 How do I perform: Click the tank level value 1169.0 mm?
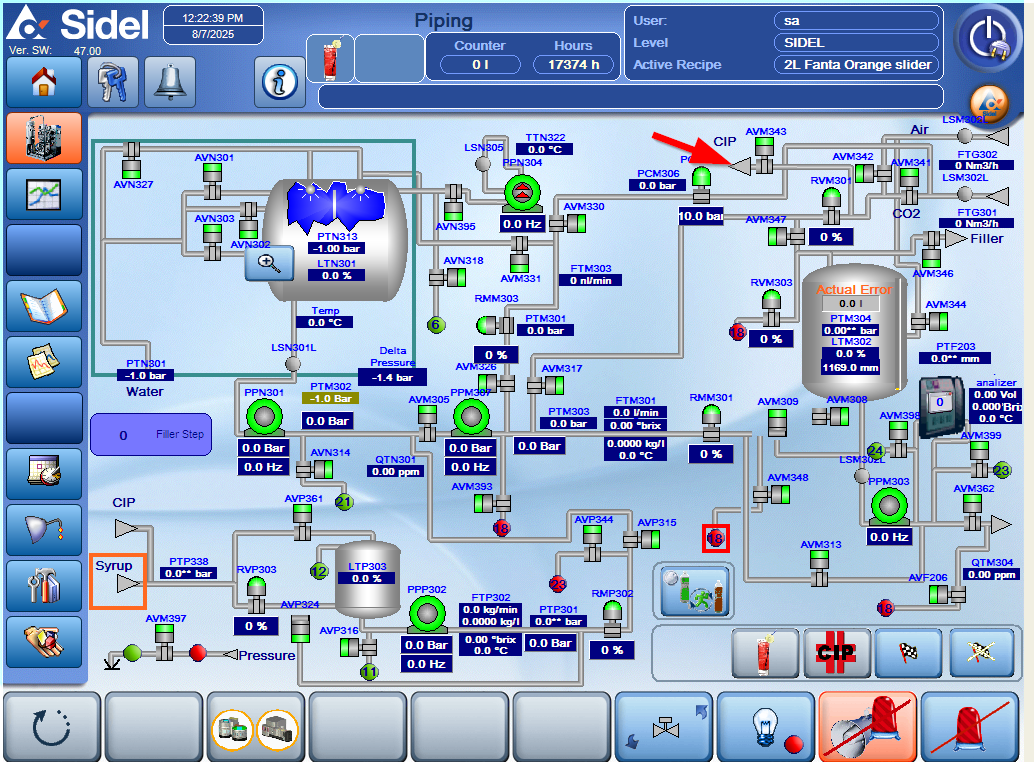pyautogui.click(x=850, y=368)
